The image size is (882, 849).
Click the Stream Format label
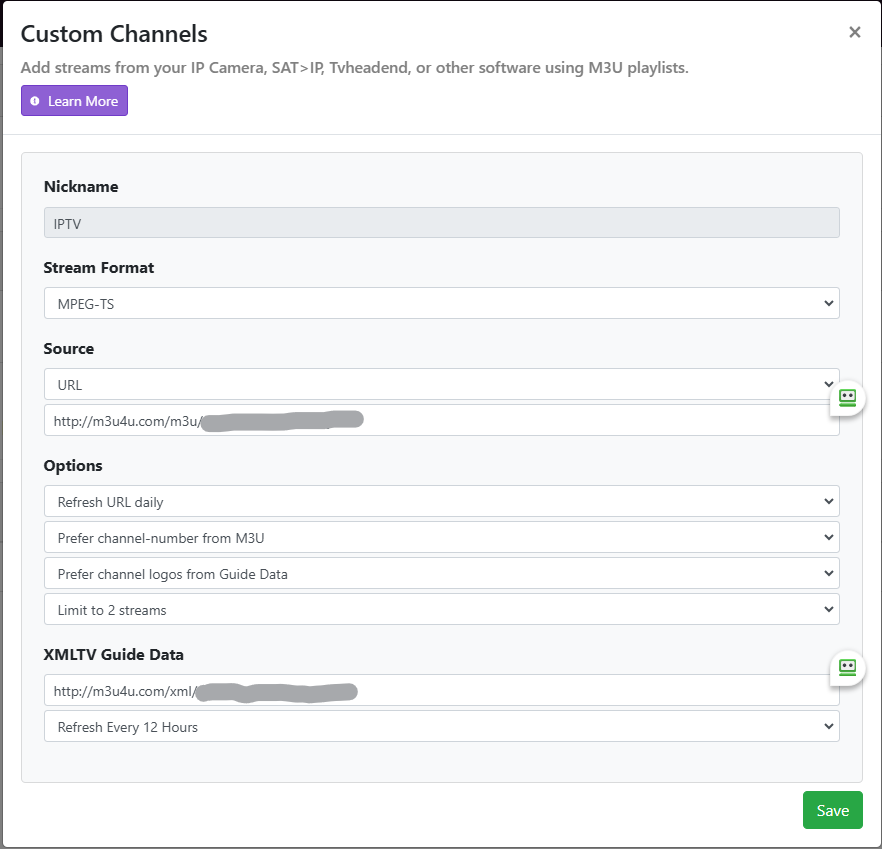pos(99,268)
